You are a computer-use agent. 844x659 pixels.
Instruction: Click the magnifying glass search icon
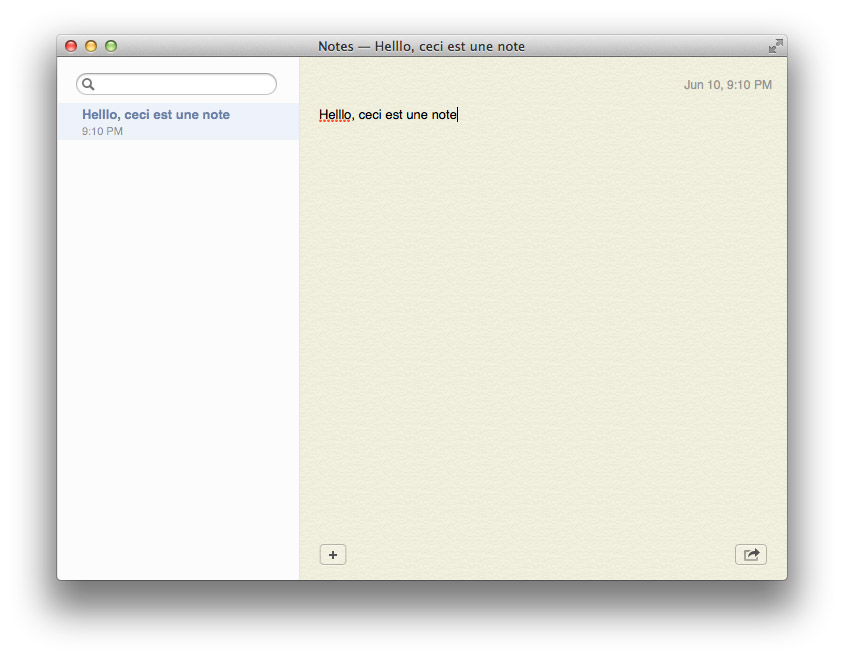[88, 84]
